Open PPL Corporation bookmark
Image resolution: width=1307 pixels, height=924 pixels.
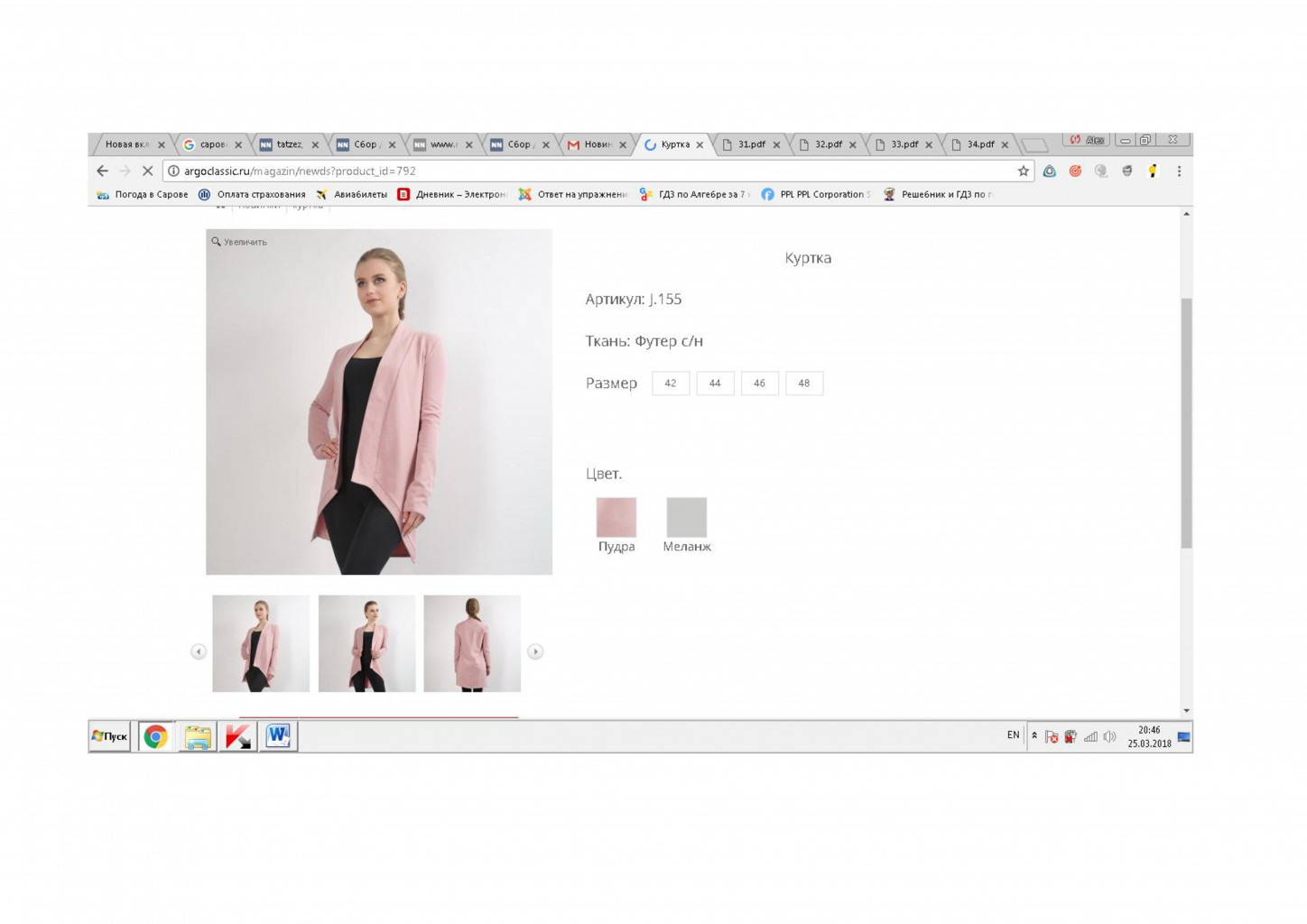(x=815, y=194)
